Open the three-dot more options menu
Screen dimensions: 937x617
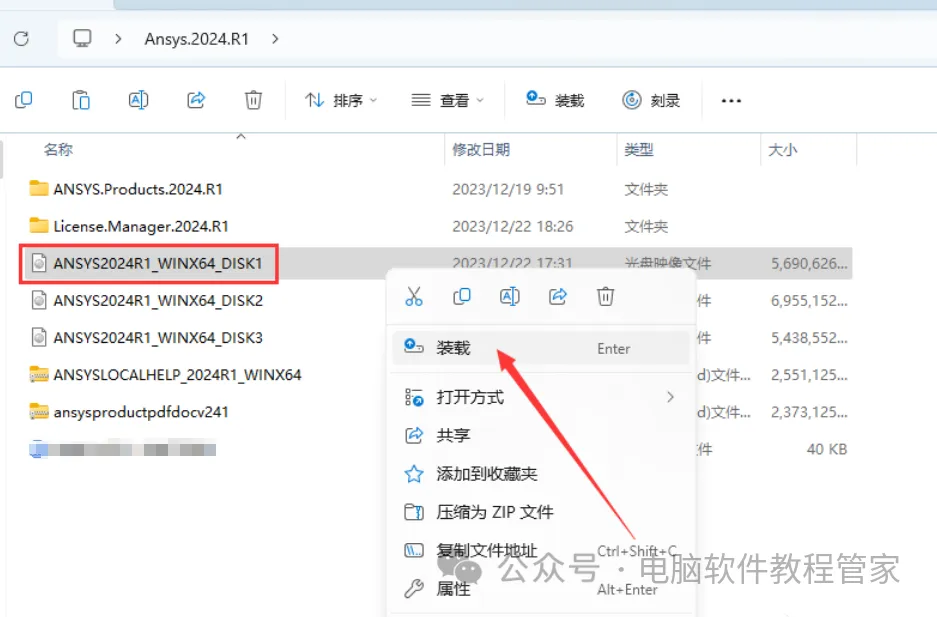[731, 100]
